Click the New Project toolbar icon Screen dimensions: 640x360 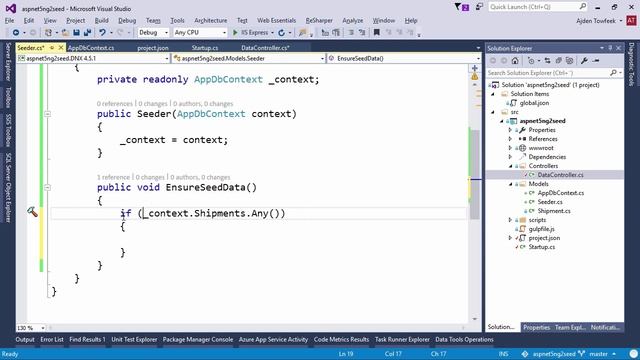point(49,33)
